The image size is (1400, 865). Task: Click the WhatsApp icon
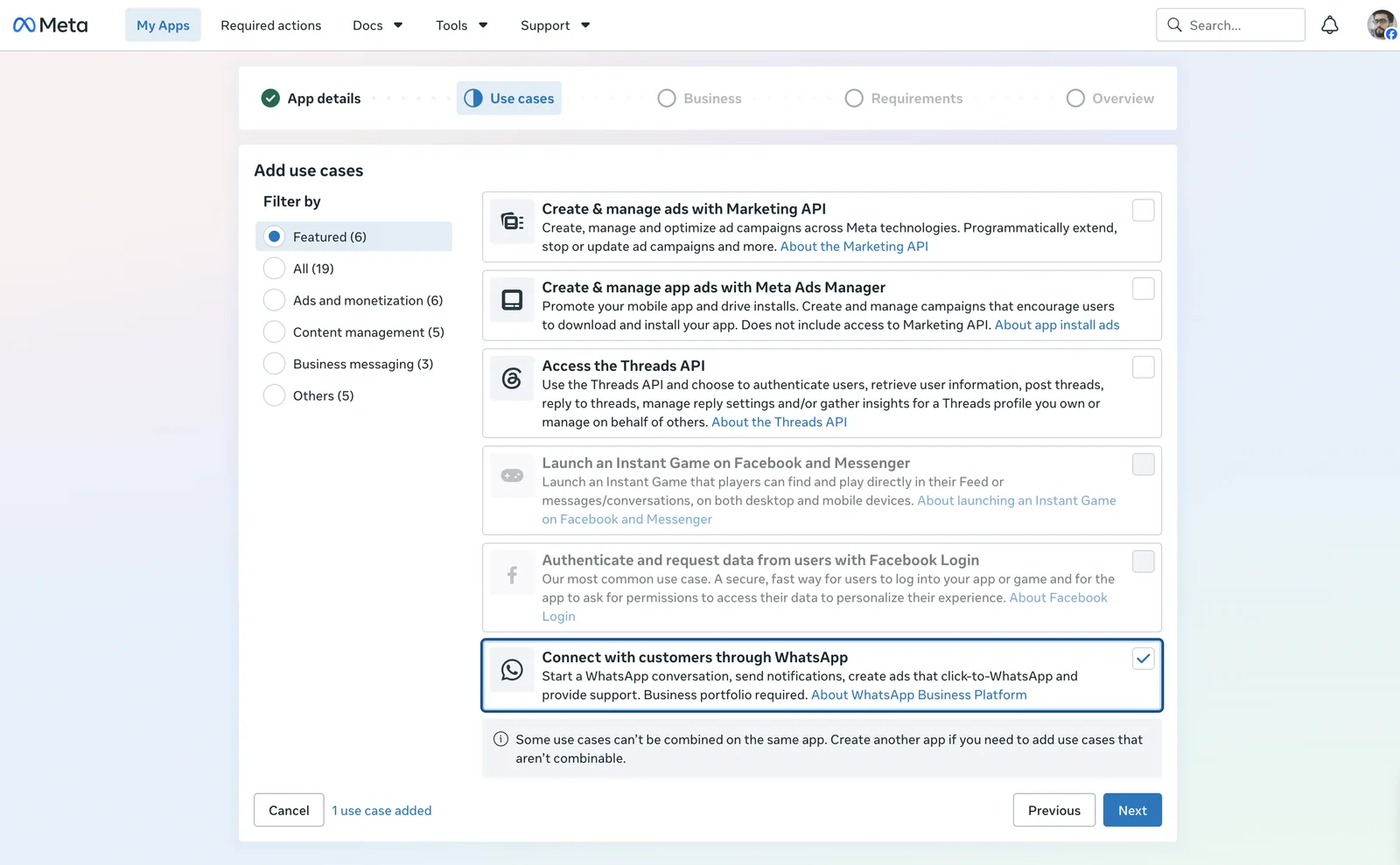coord(512,670)
